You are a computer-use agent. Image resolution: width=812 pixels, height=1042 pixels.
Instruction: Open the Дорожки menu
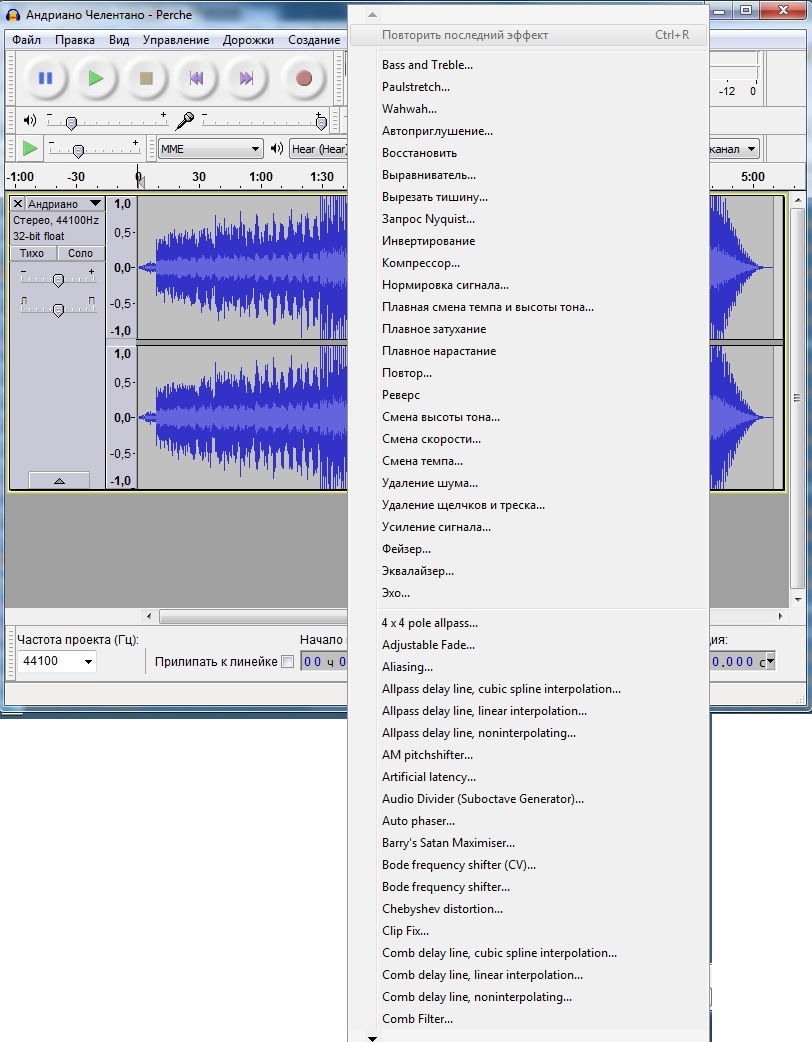pyautogui.click(x=248, y=40)
